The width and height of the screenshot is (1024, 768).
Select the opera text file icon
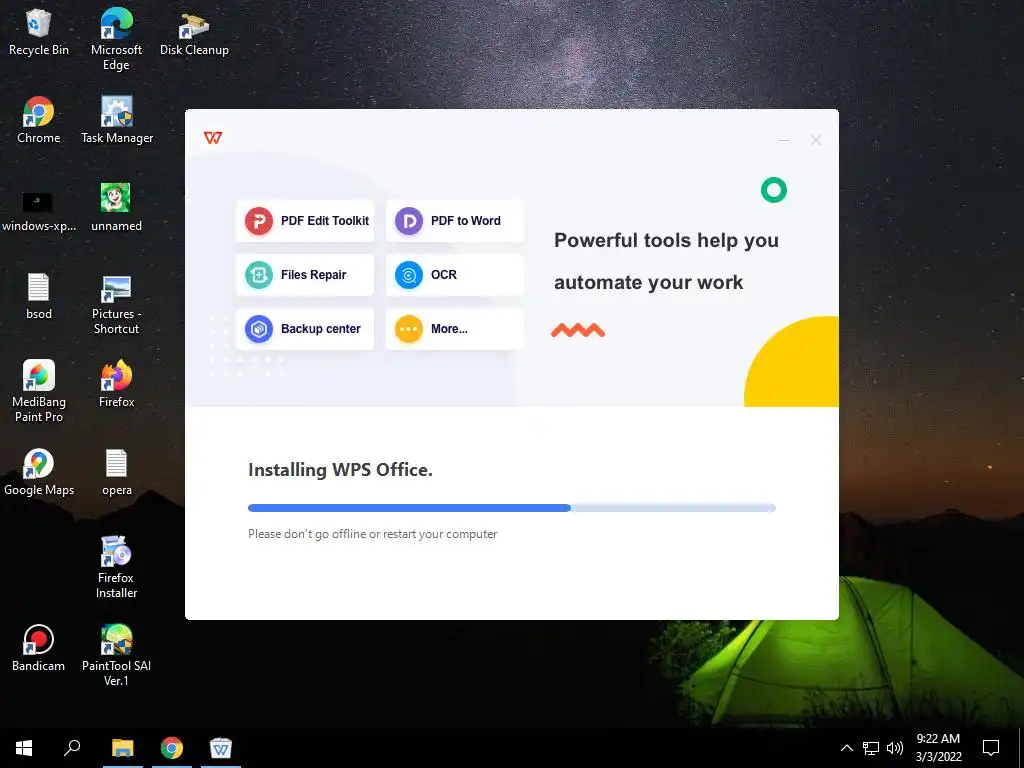coord(116,473)
